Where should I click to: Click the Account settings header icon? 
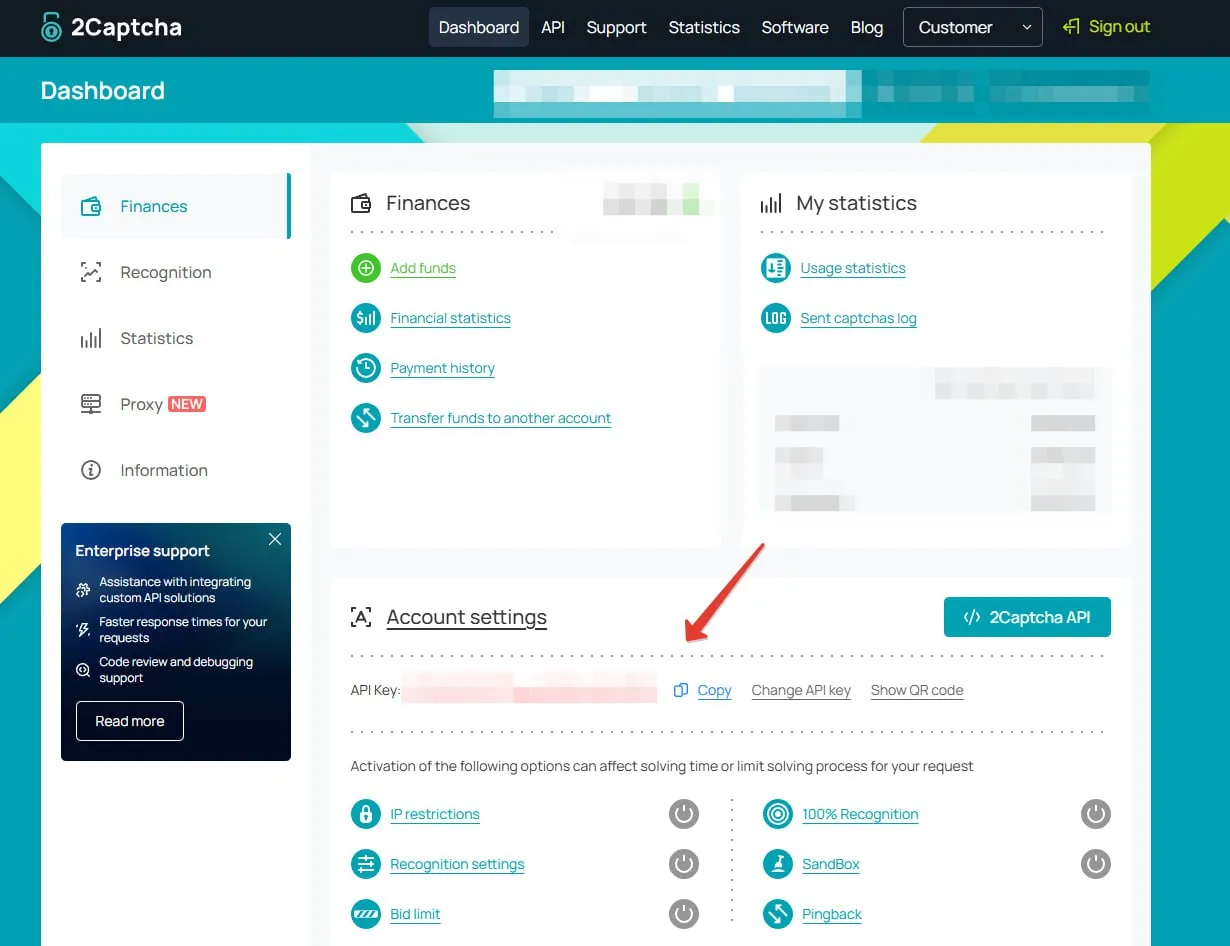coord(361,617)
